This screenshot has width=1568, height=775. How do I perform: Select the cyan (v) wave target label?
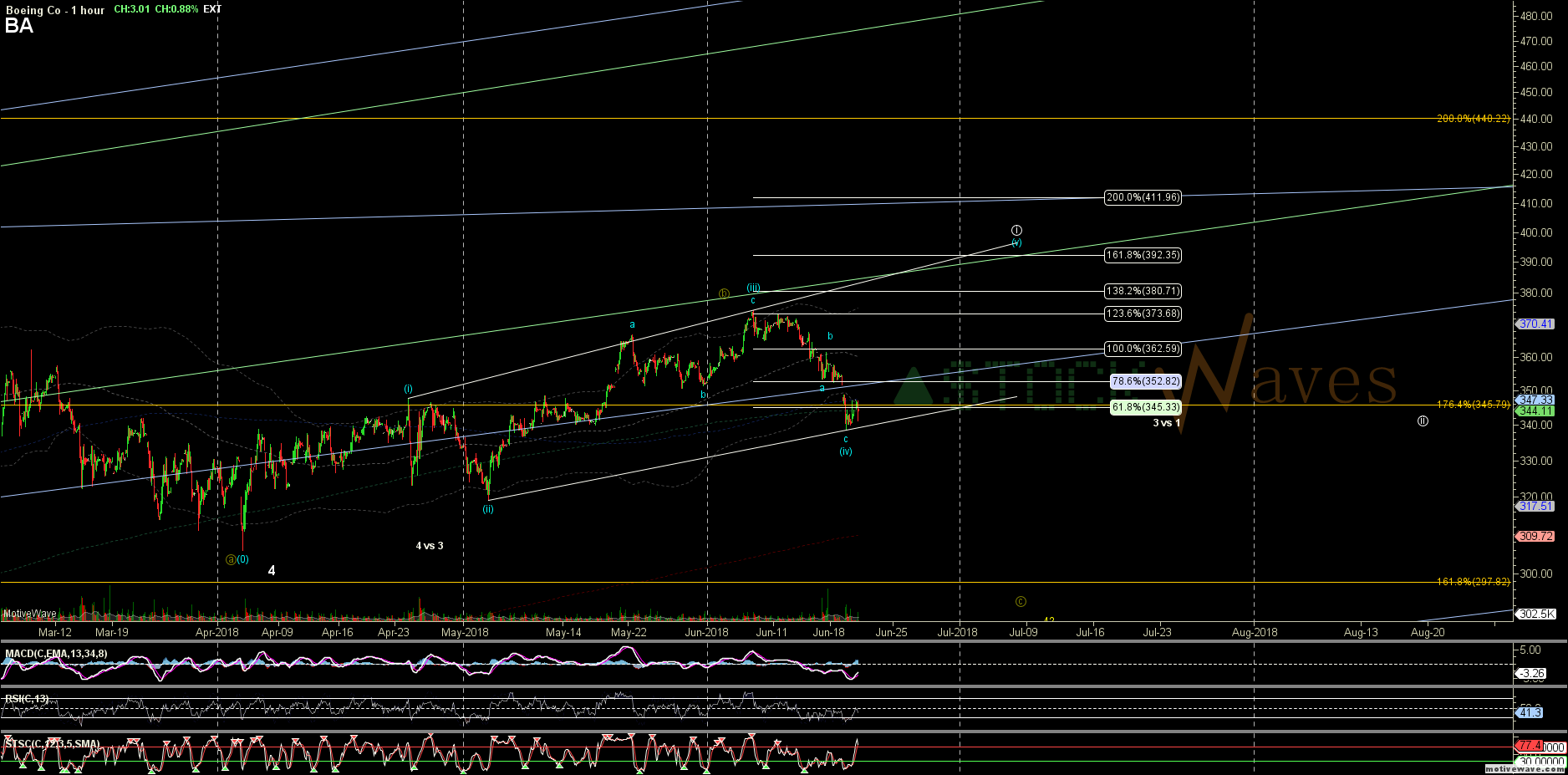(1016, 242)
